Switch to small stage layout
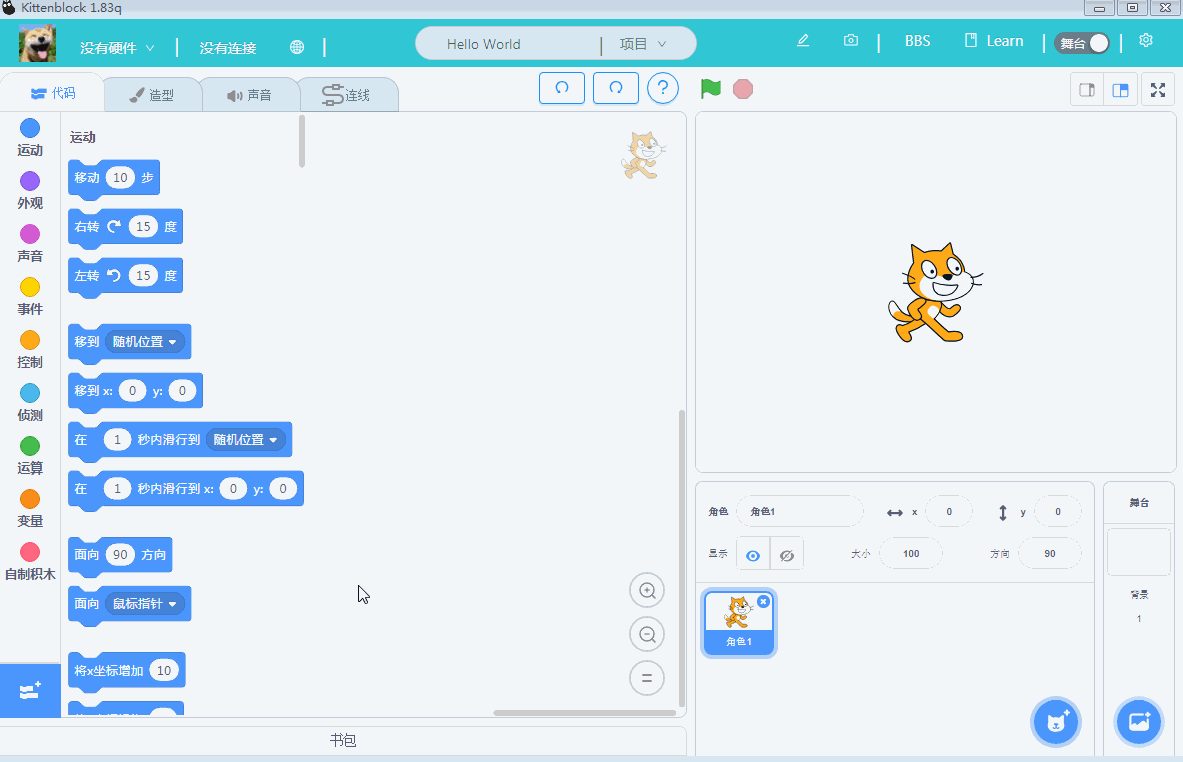This screenshot has width=1183, height=762. (x=1087, y=91)
